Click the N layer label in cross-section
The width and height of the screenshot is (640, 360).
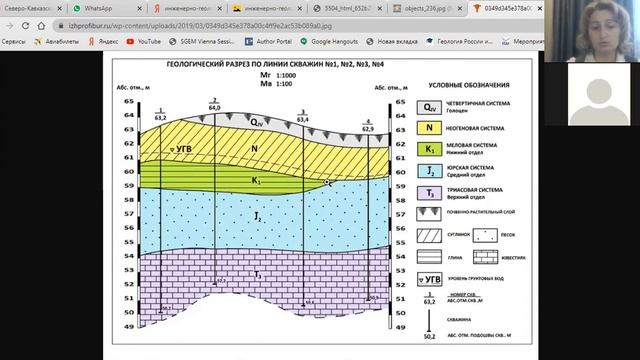(x=254, y=149)
